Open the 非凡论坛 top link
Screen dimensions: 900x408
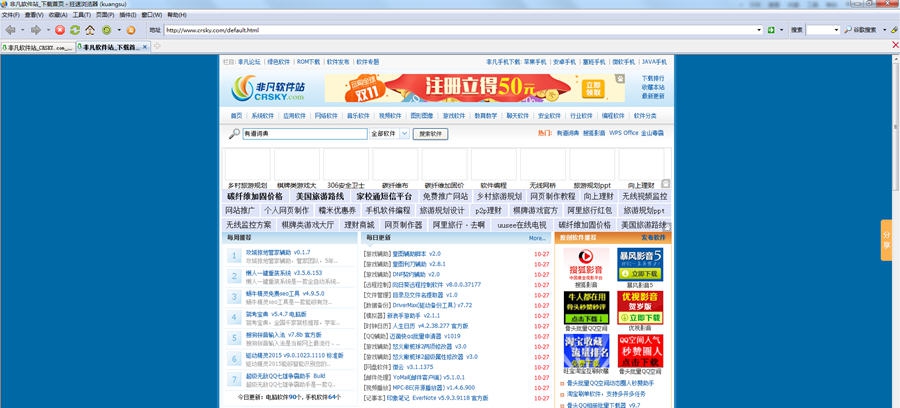[249, 61]
